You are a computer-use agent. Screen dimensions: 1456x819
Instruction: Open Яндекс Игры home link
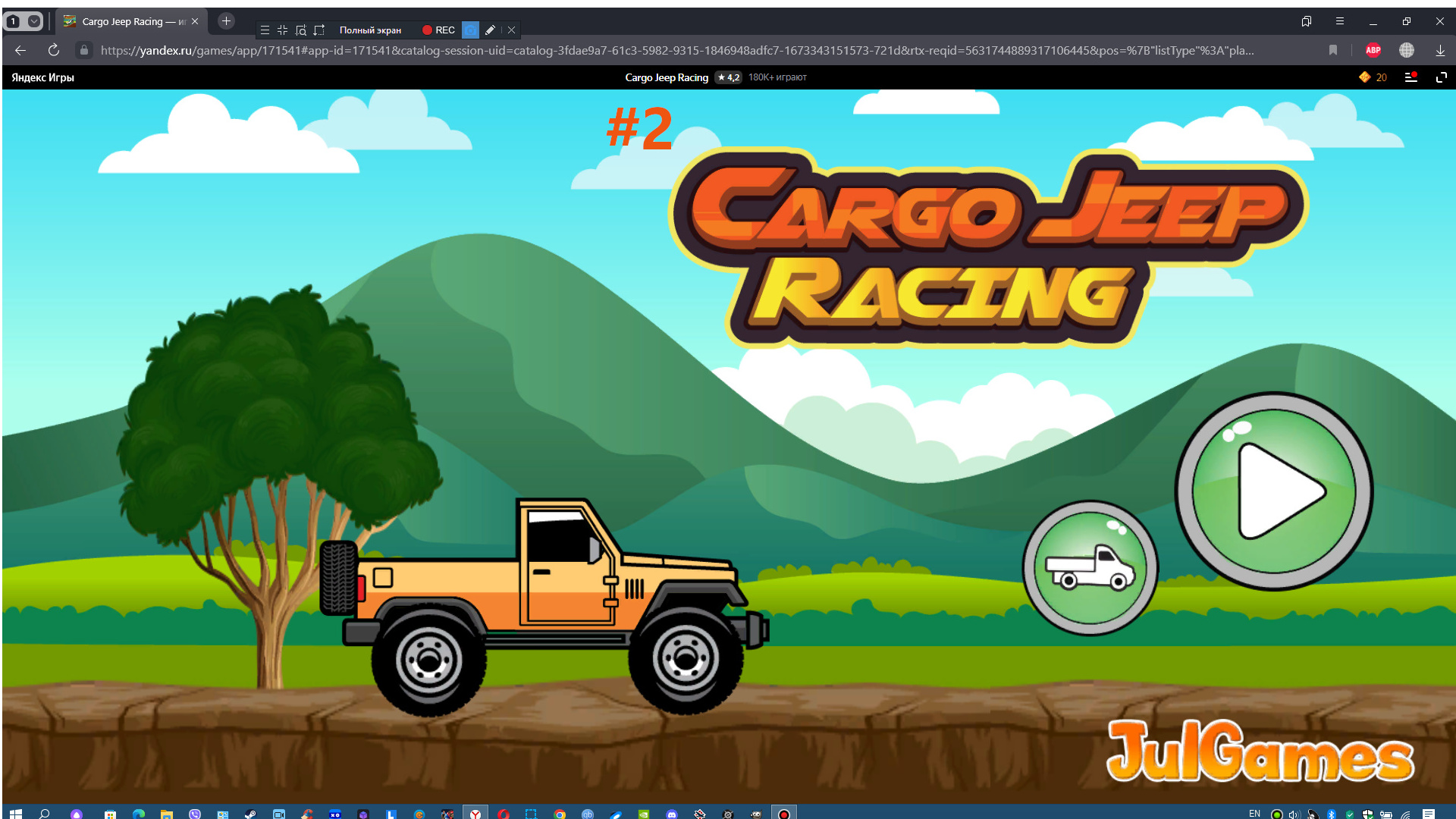(43, 77)
